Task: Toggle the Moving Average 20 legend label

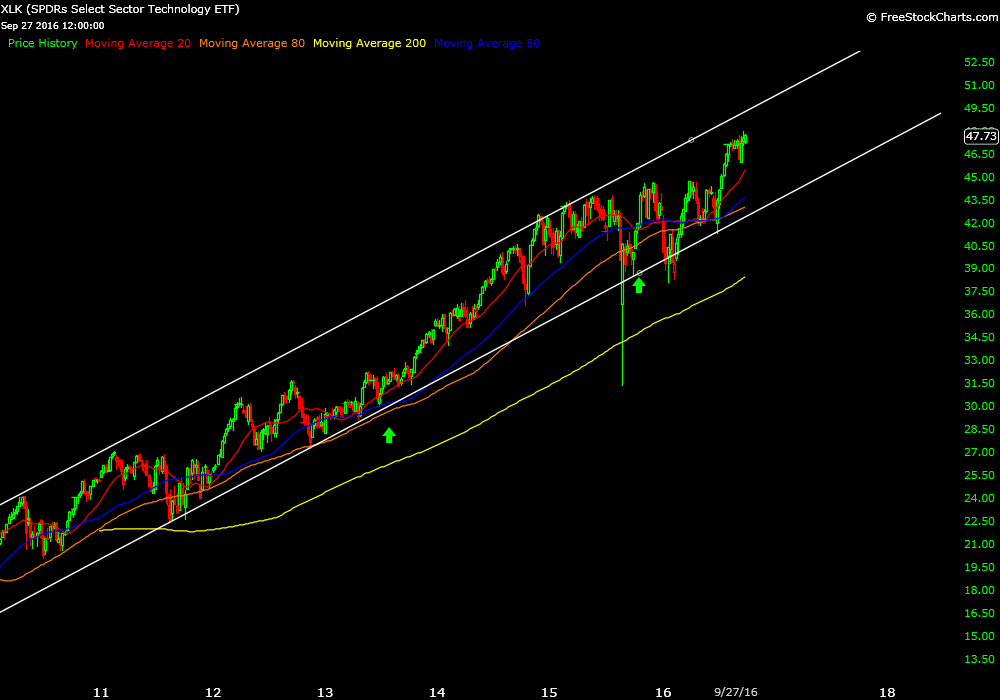Action: point(138,44)
